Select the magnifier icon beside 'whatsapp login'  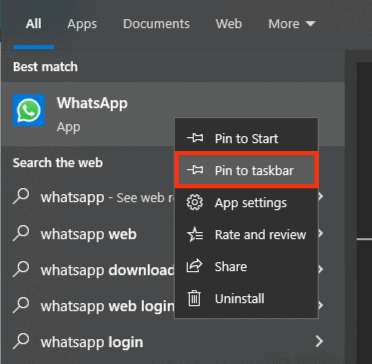[x=21, y=342]
